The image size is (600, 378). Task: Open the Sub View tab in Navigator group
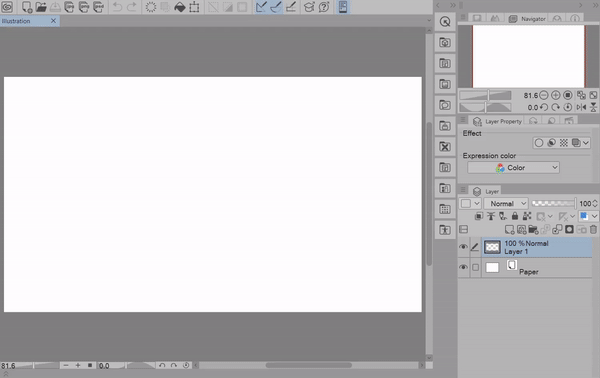[x=477, y=18]
